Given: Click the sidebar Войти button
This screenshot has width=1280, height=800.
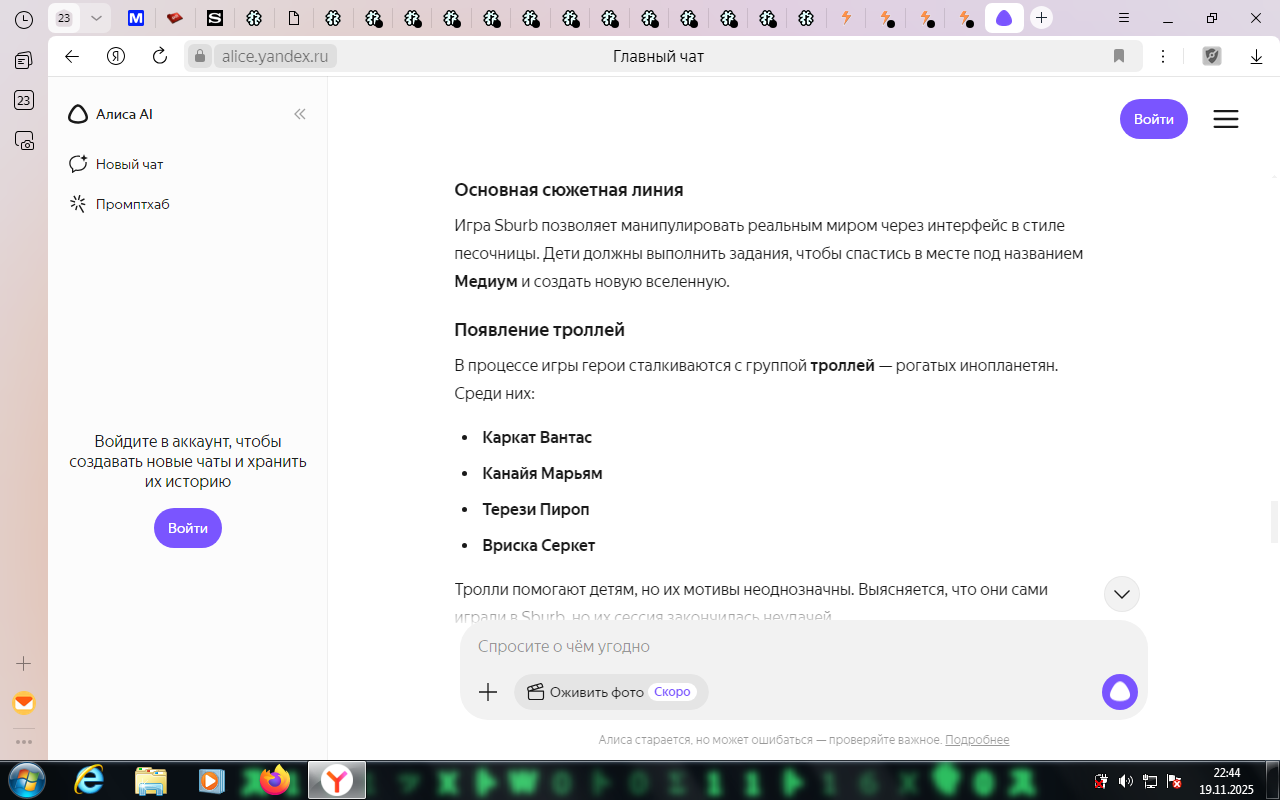Looking at the screenshot, I should tap(188, 528).
